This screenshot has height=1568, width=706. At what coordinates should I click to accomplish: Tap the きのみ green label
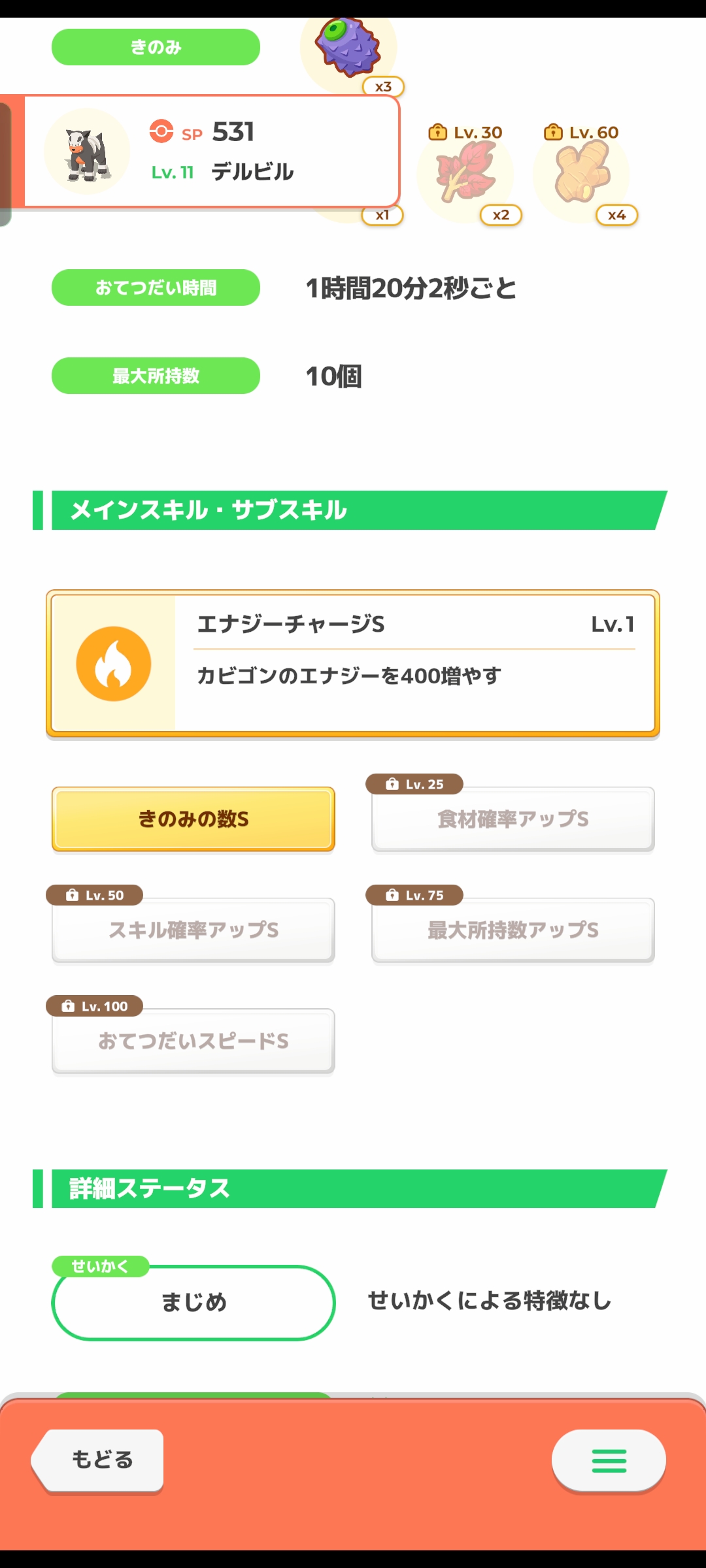(156, 47)
